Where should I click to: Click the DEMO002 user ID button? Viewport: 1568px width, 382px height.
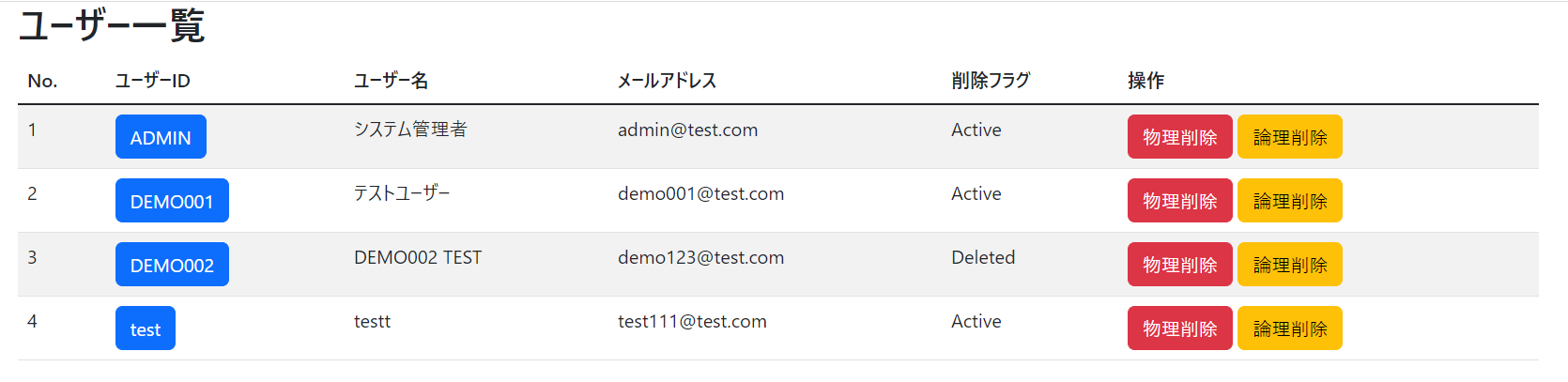point(172,265)
